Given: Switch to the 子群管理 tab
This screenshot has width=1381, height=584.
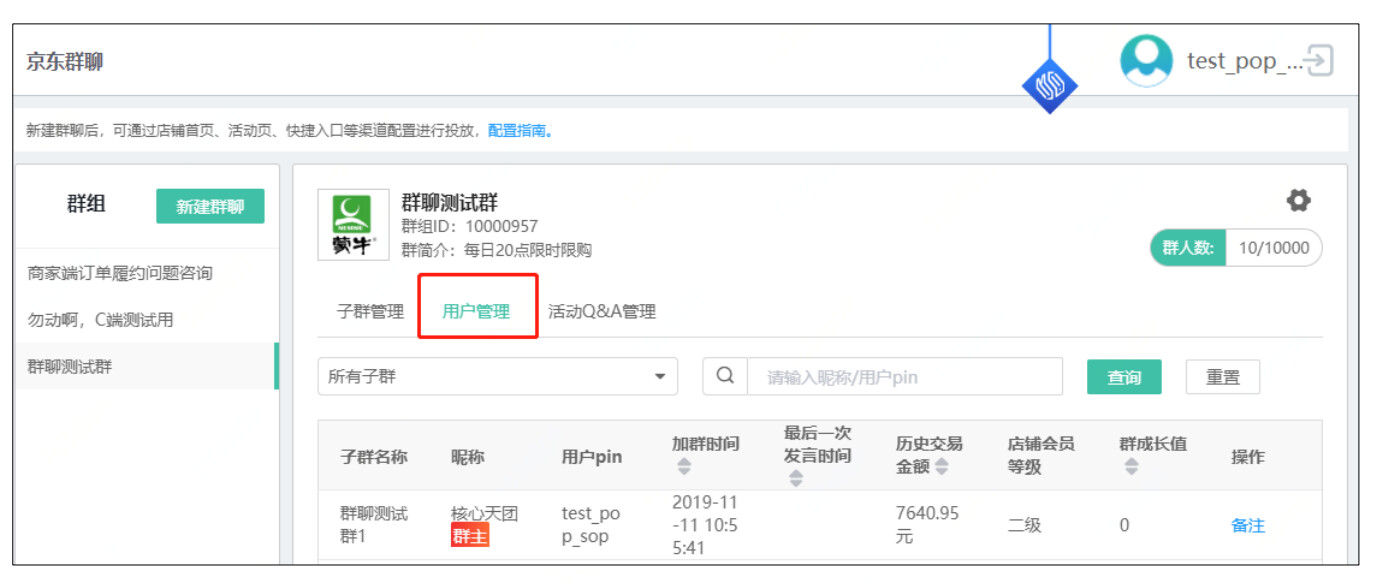Looking at the screenshot, I should click(x=370, y=311).
